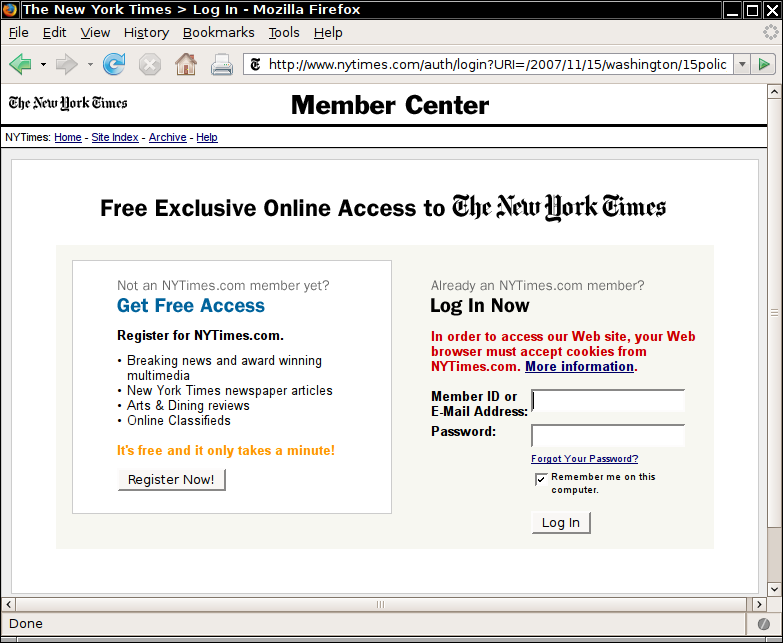
Task: Click The New York Times header logo
Action: [68, 103]
